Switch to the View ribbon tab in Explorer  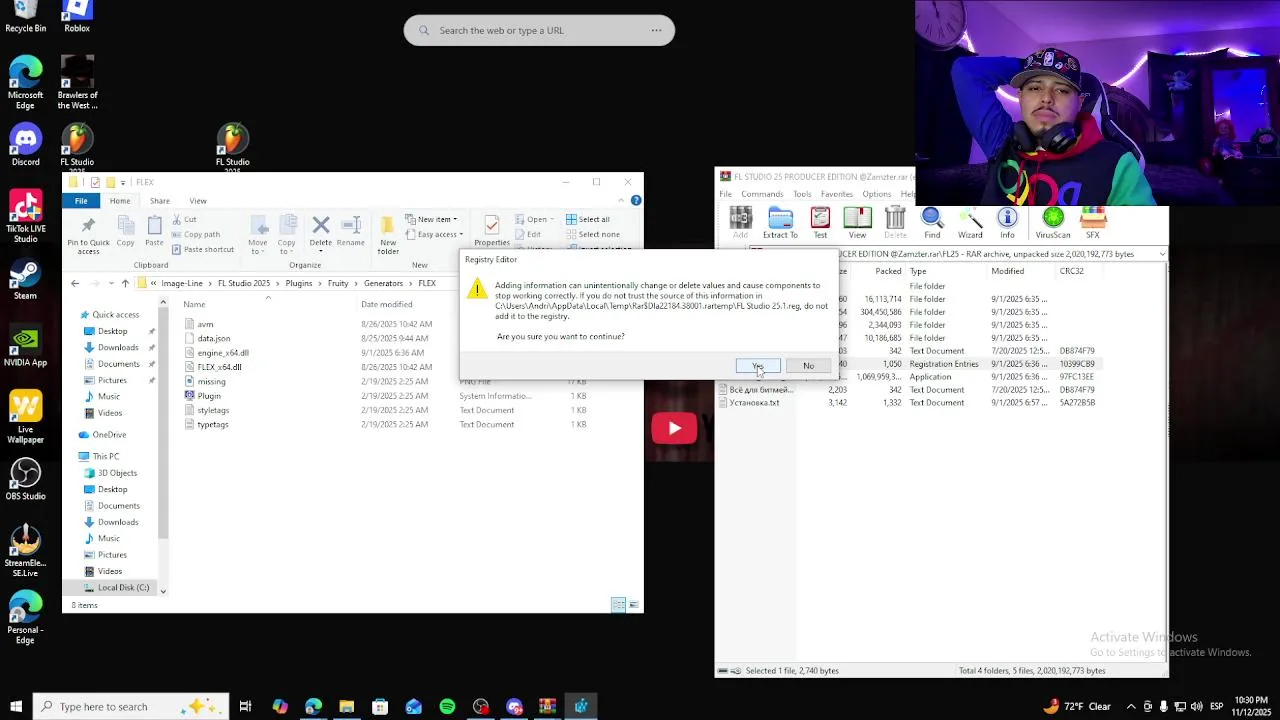point(198,201)
